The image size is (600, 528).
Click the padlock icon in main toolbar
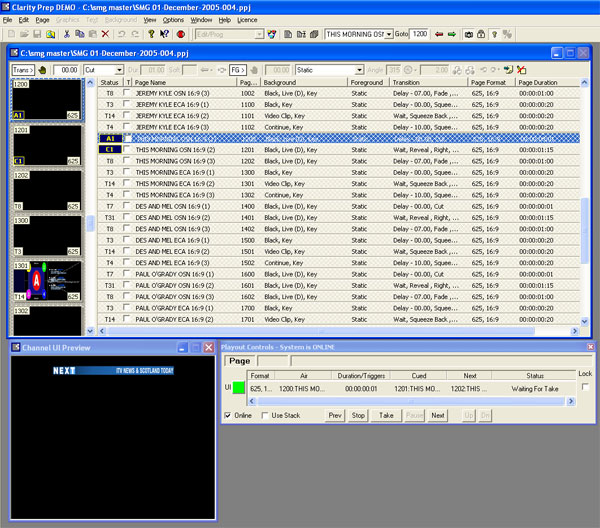[481, 34]
